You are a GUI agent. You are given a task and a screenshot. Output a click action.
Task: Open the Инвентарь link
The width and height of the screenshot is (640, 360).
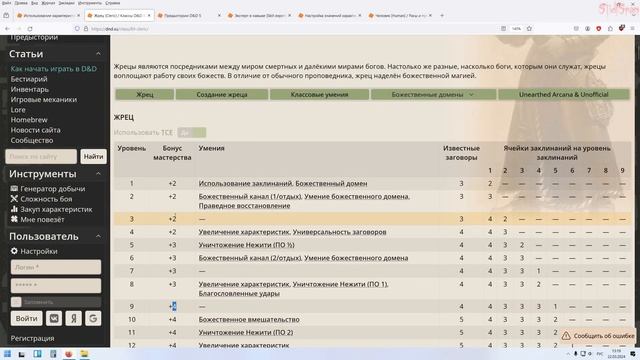[x=29, y=89]
